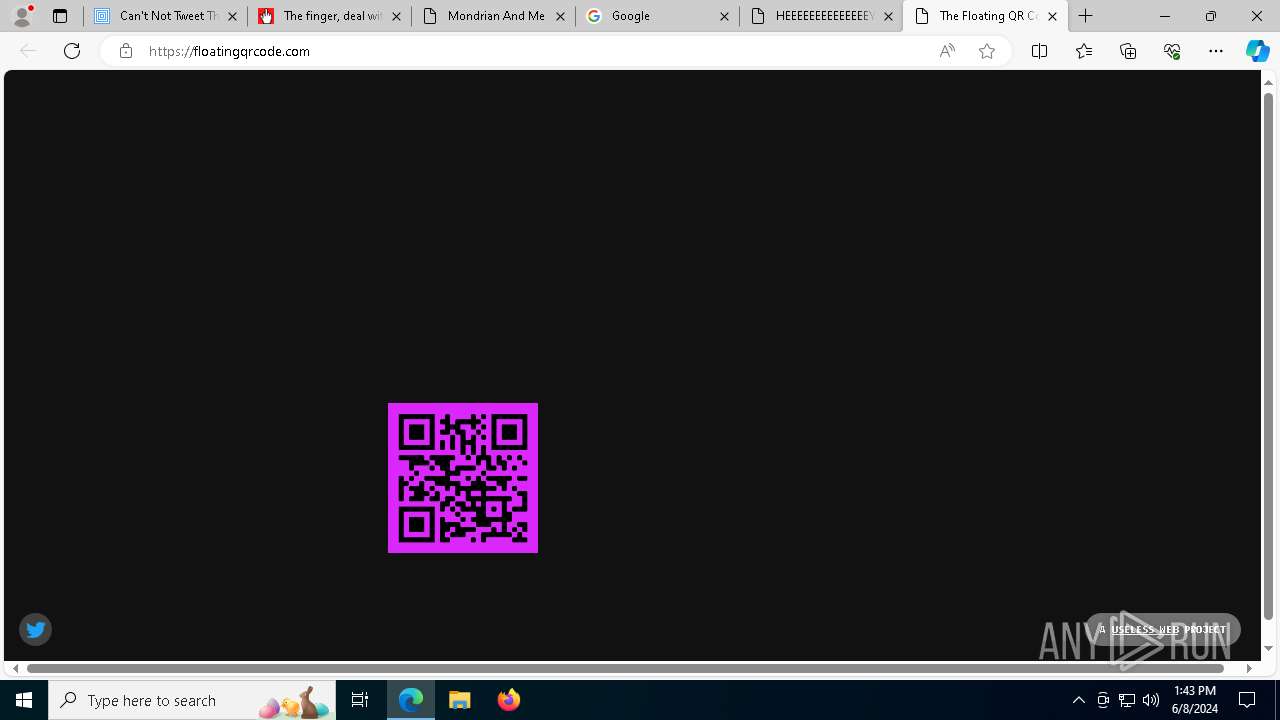Open a new browser tab
1280x720 pixels.
pyautogui.click(x=1086, y=16)
